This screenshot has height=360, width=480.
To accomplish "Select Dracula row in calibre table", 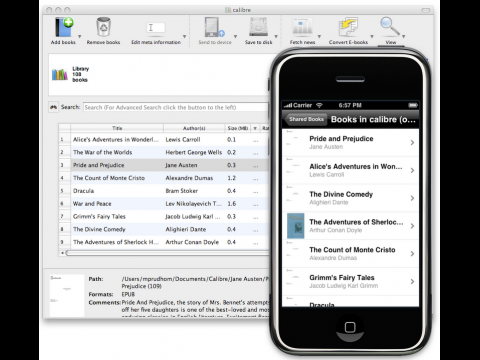I will tap(164, 191).
